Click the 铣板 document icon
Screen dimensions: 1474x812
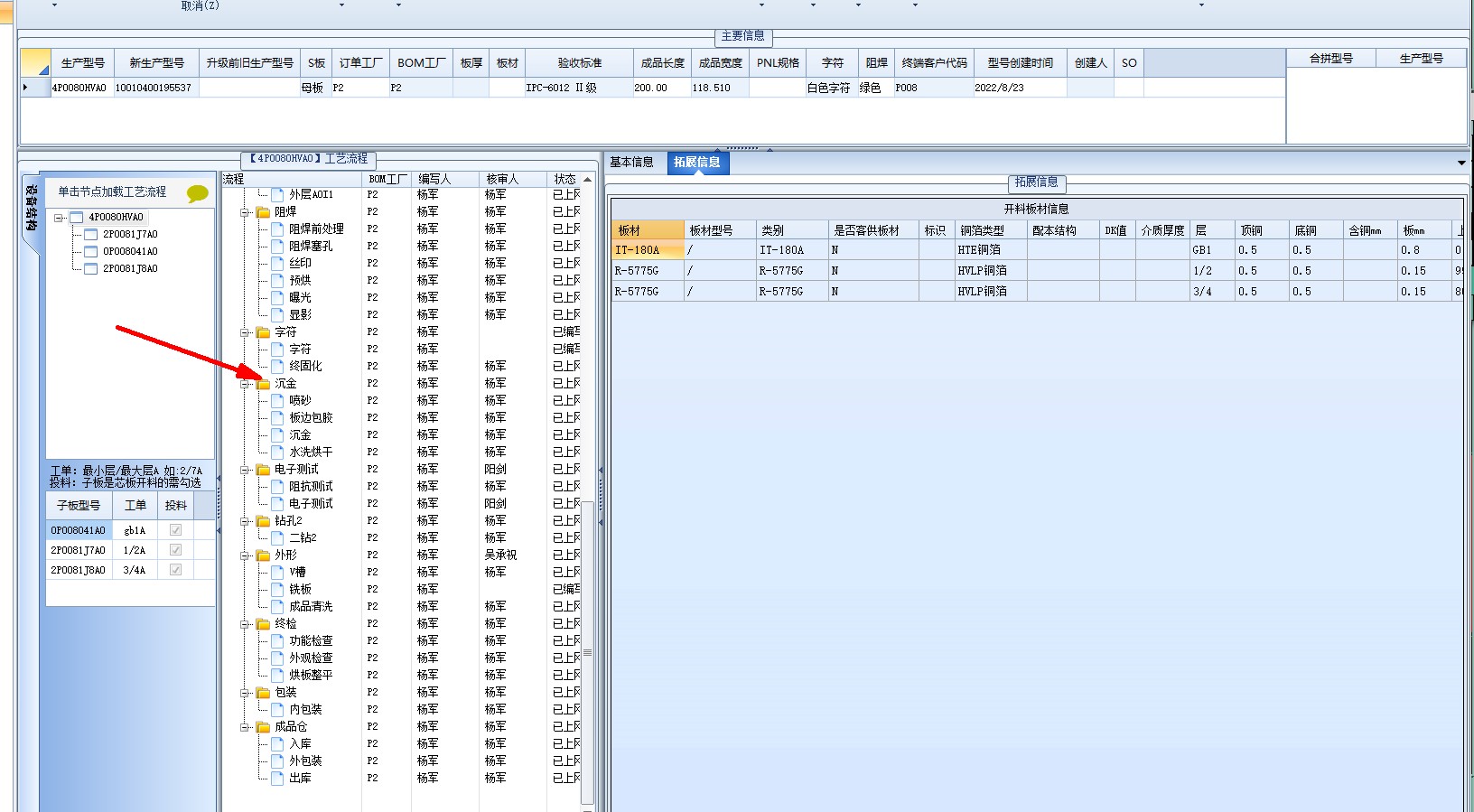(x=277, y=590)
